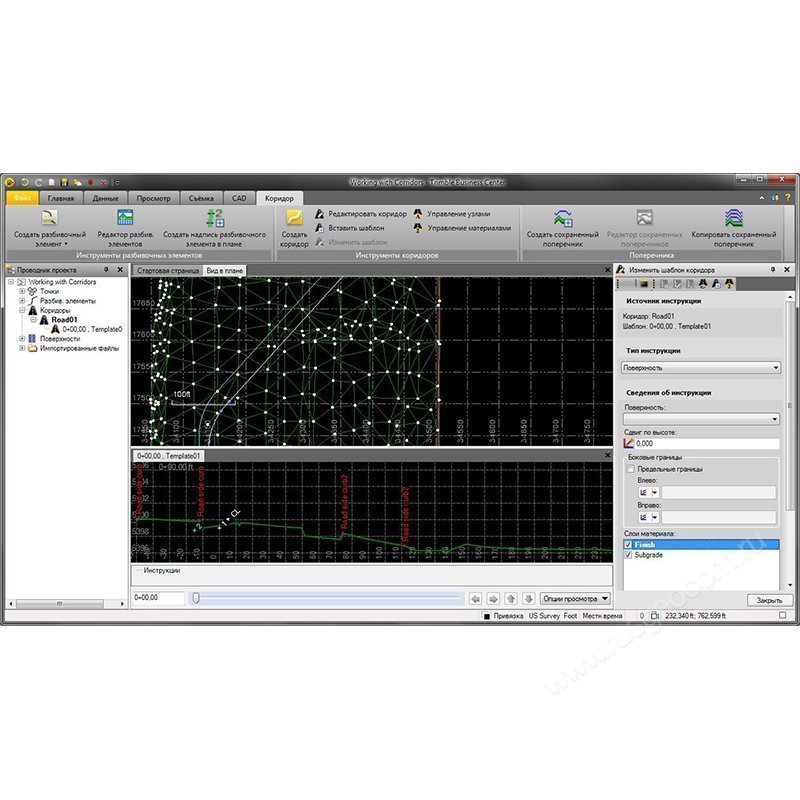Collapse the Коридоры tree node

click(x=23, y=310)
